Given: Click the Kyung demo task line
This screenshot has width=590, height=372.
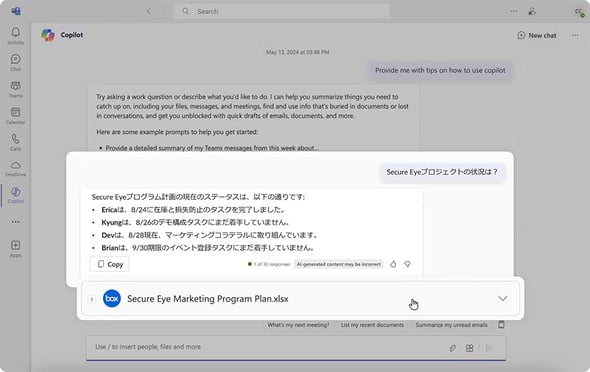Looking at the screenshot, I should tap(196, 222).
